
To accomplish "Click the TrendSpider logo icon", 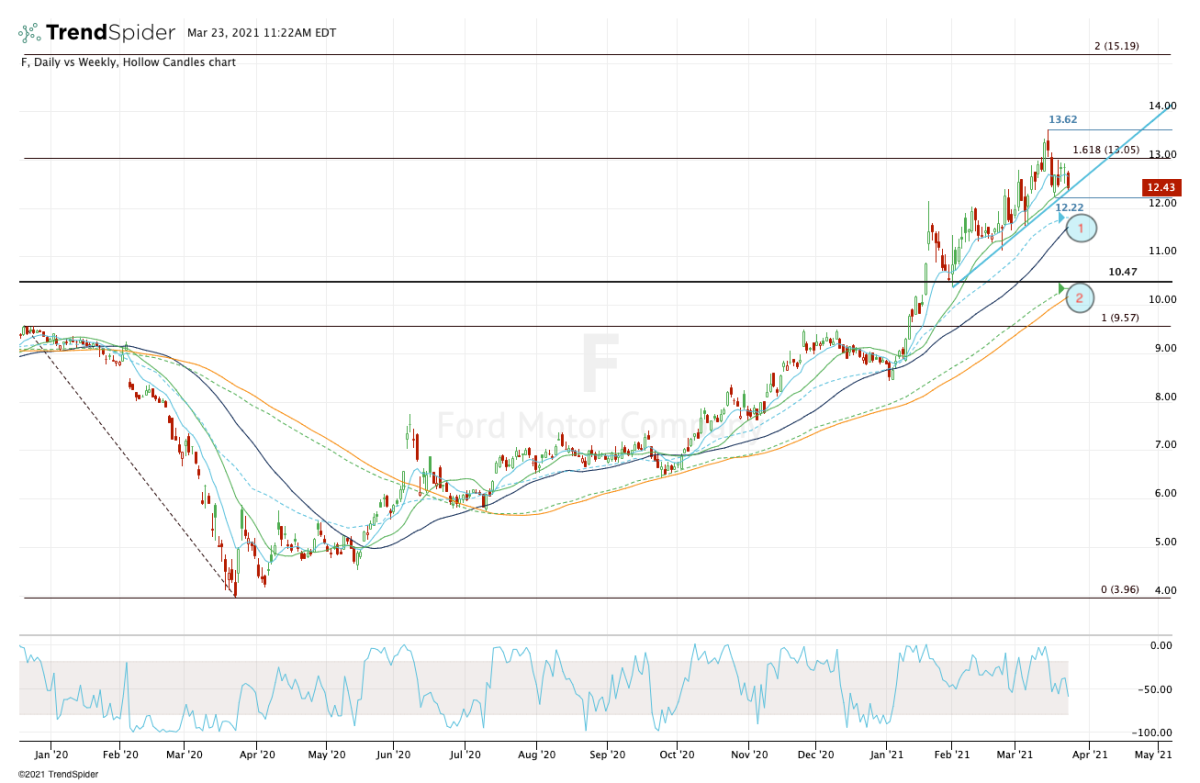I will 29,33.
